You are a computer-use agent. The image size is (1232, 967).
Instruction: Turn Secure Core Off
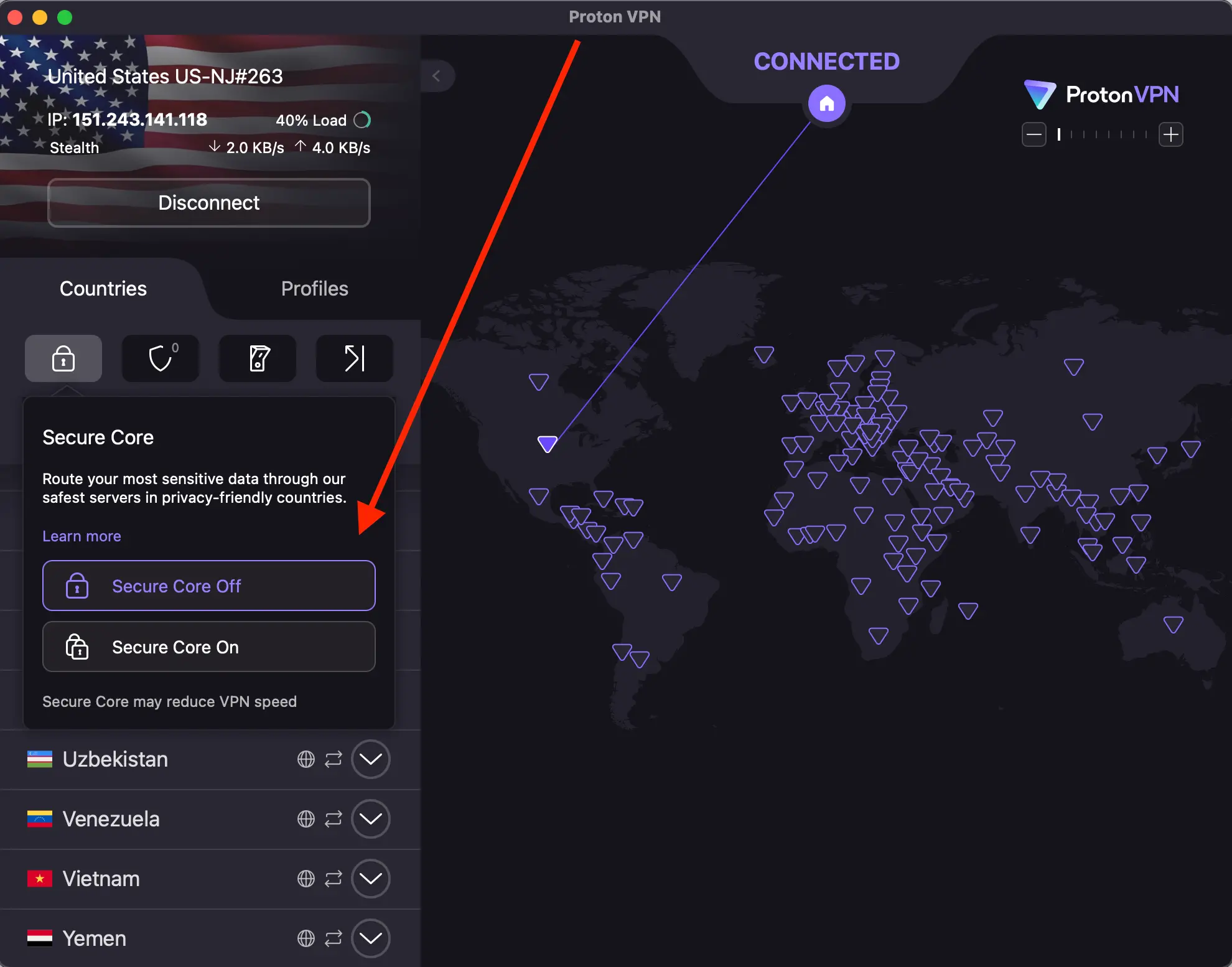coord(208,586)
